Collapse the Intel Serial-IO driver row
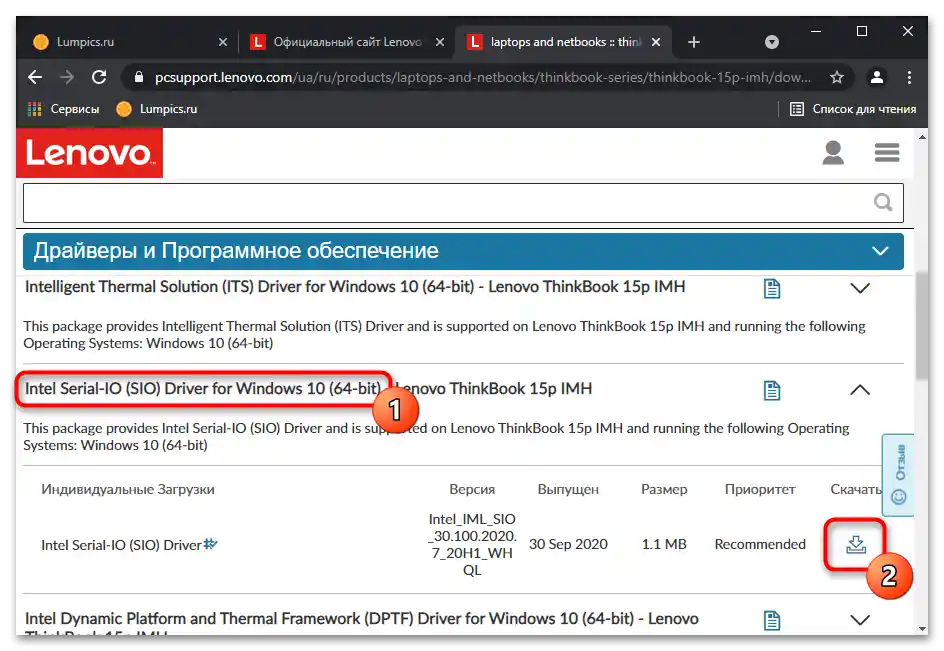Image resolution: width=944 pixels, height=651 pixels. point(860,390)
